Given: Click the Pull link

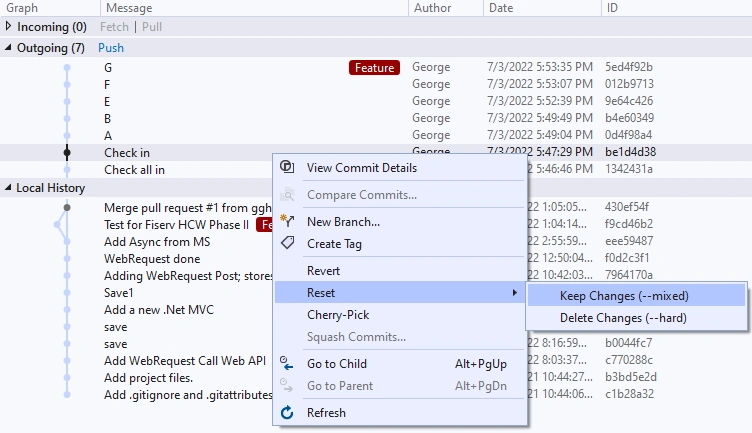Looking at the screenshot, I should (152, 27).
